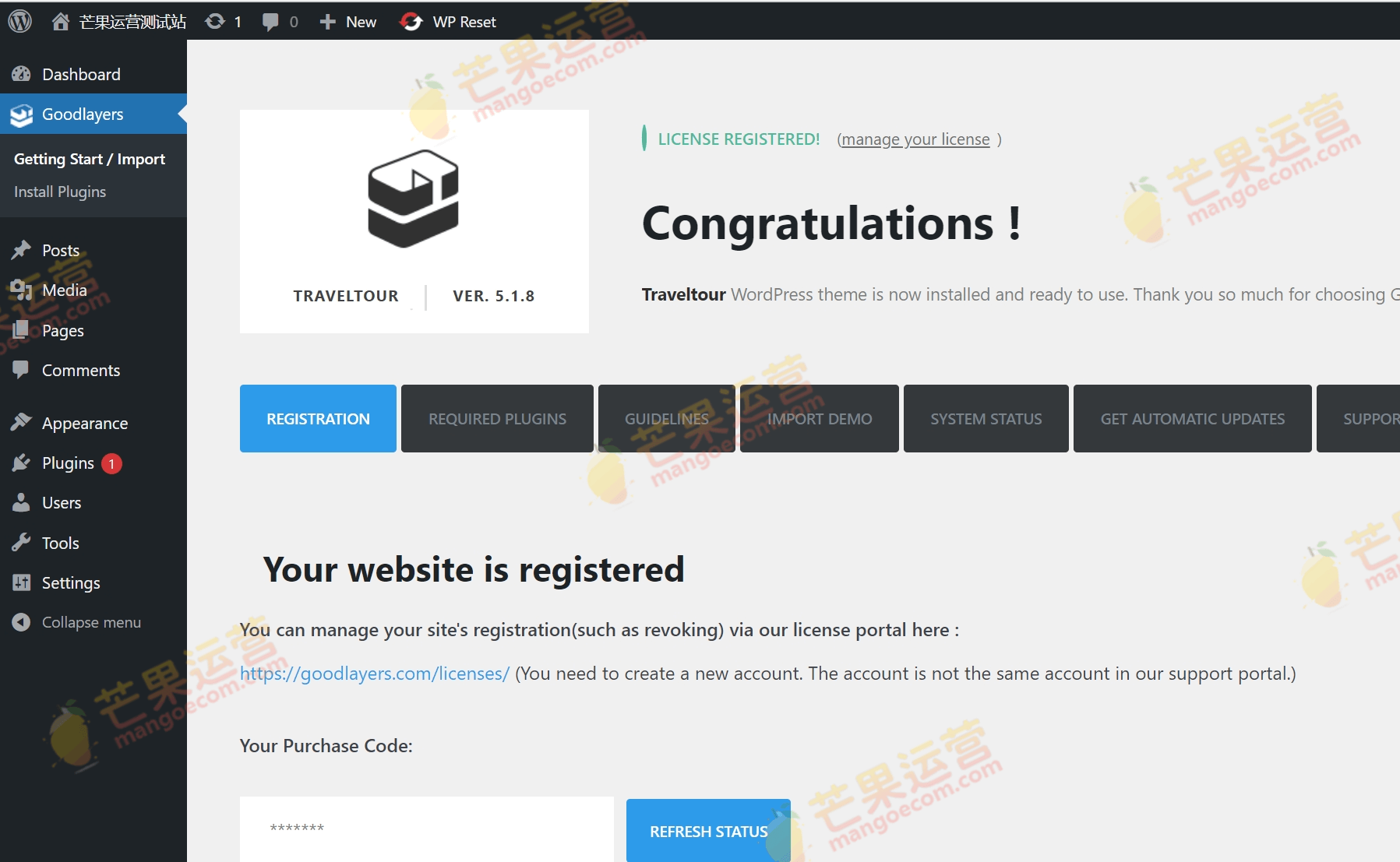
Task: Click the WP Reset toolbar icon
Action: (x=411, y=22)
